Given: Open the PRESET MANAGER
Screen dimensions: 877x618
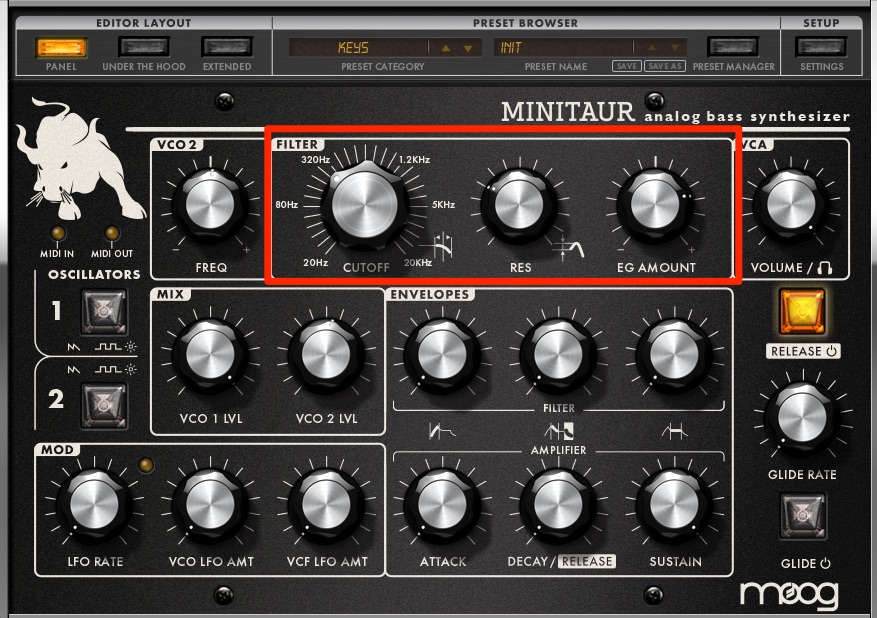Looking at the screenshot, I should [733, 48].
